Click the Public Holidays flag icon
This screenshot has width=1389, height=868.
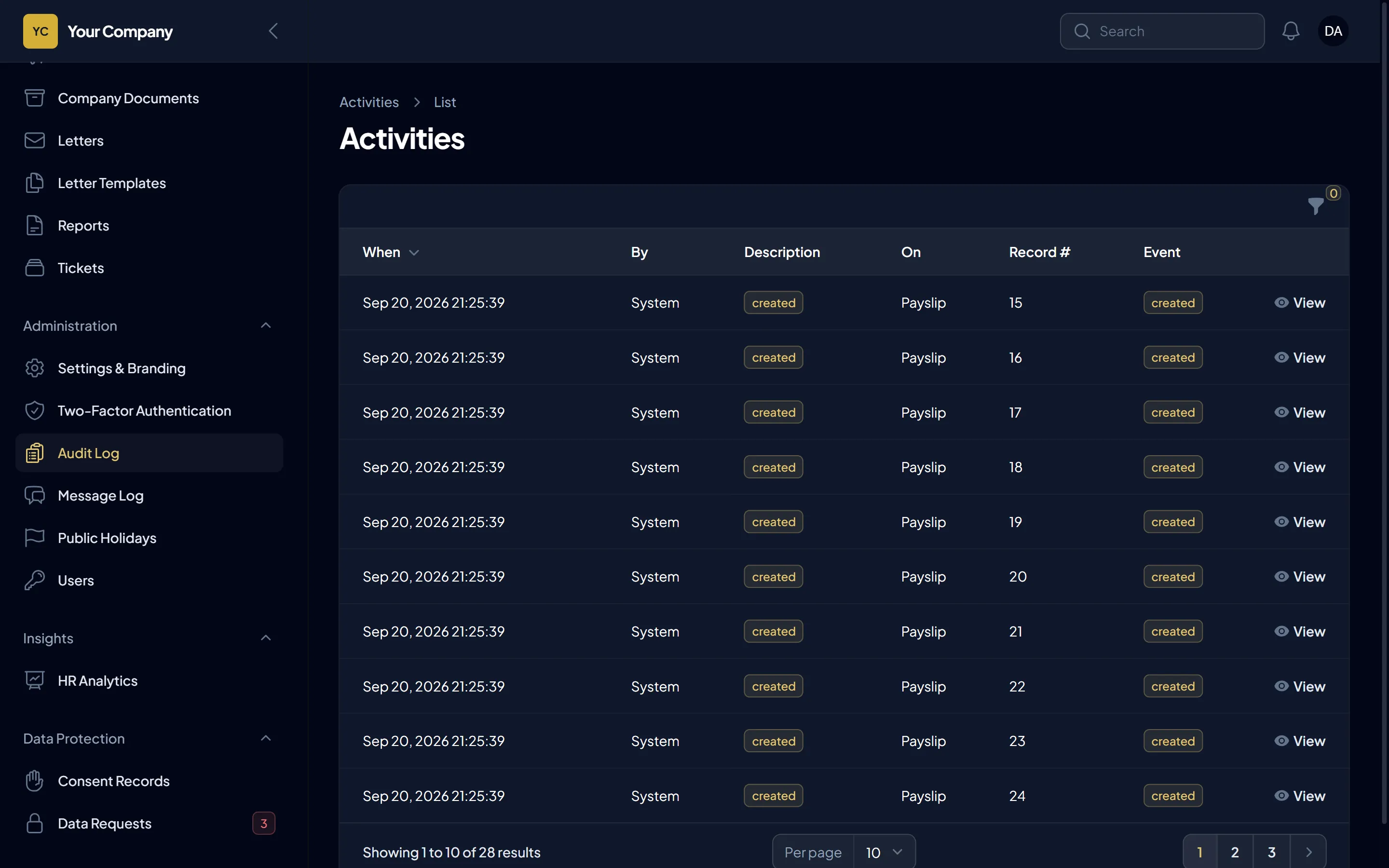click(x=34, y=538)
